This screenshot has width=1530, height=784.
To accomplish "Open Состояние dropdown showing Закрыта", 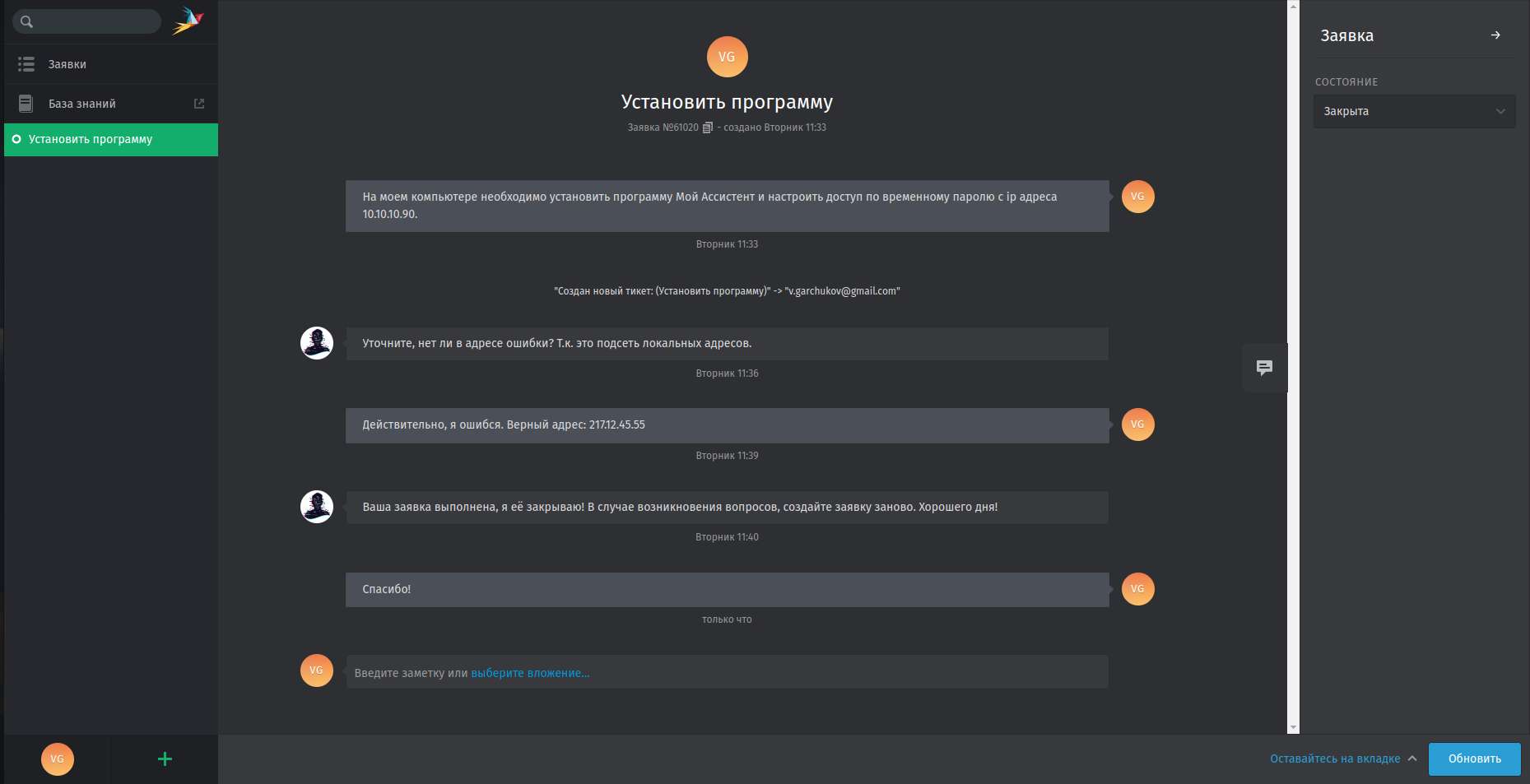I will (1413, 112).
